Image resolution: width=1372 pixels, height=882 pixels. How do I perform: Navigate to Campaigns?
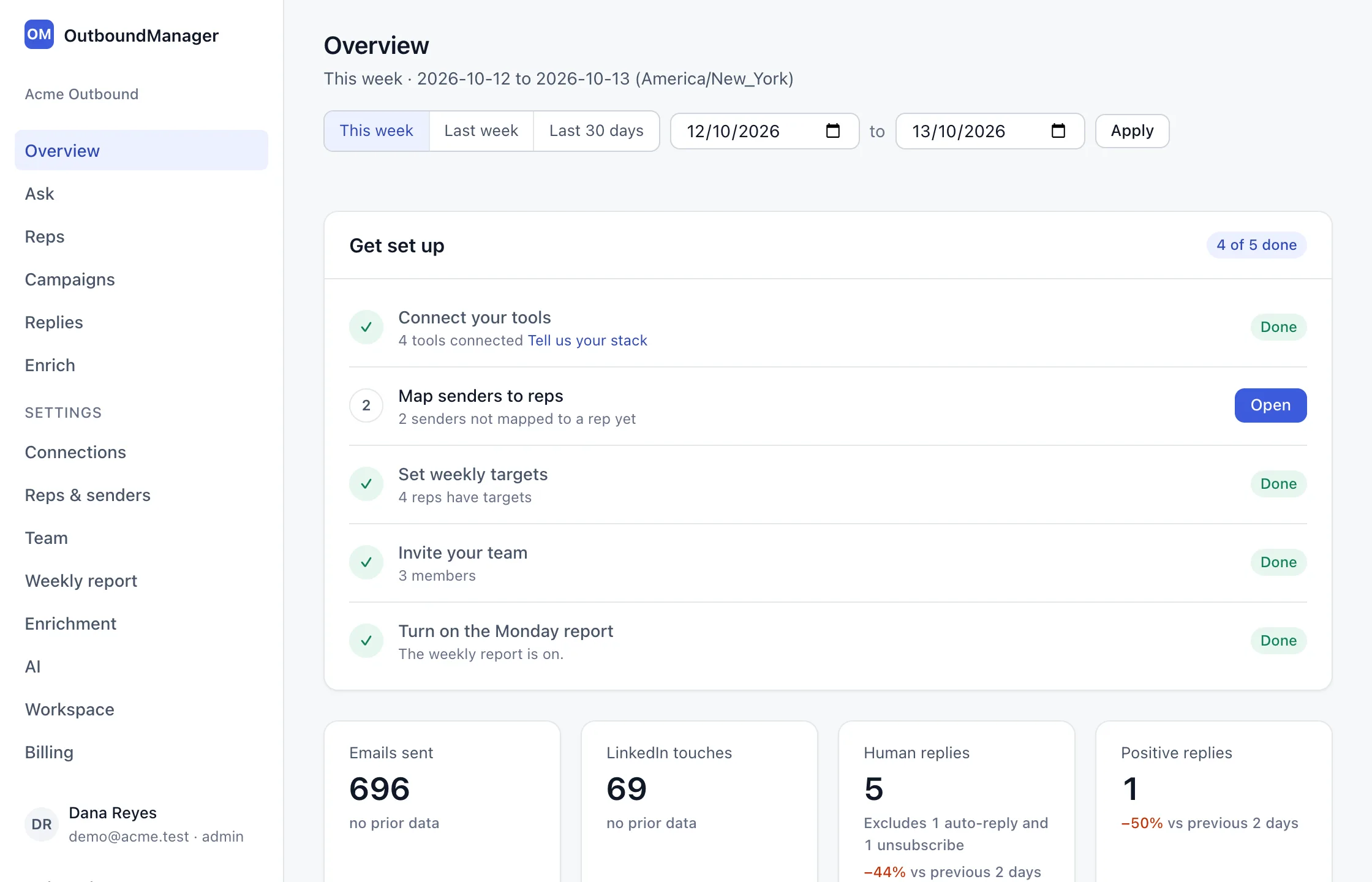point(141,279)
